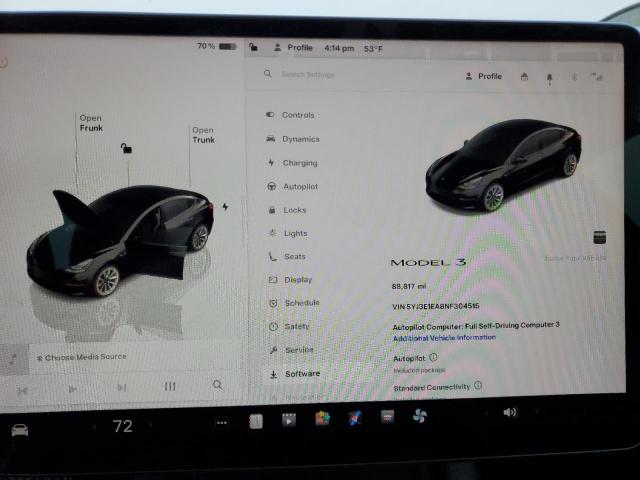
Task: Skip to next track
Action: click(122, 387)
